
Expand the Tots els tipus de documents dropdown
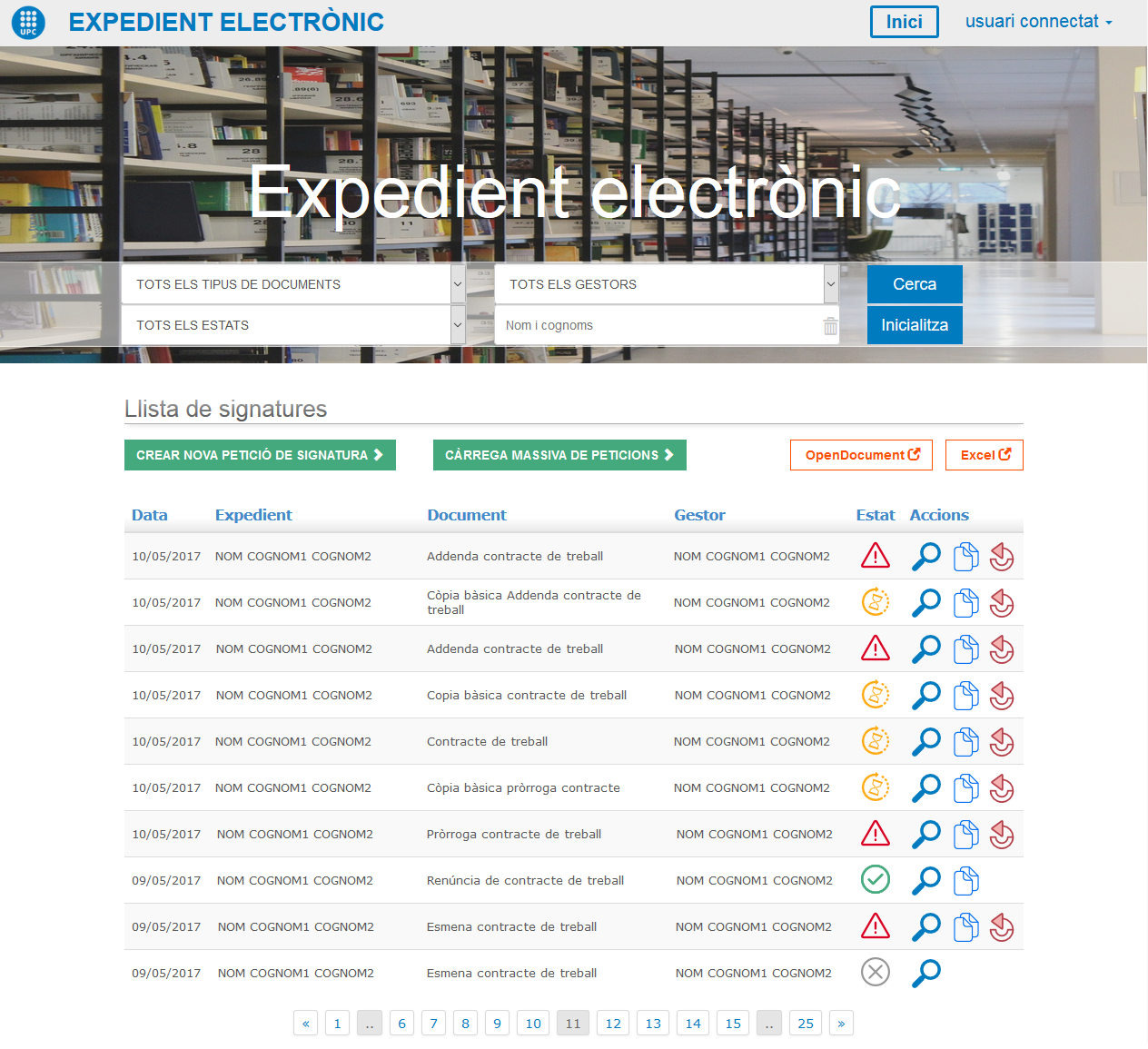pos(292,284)
